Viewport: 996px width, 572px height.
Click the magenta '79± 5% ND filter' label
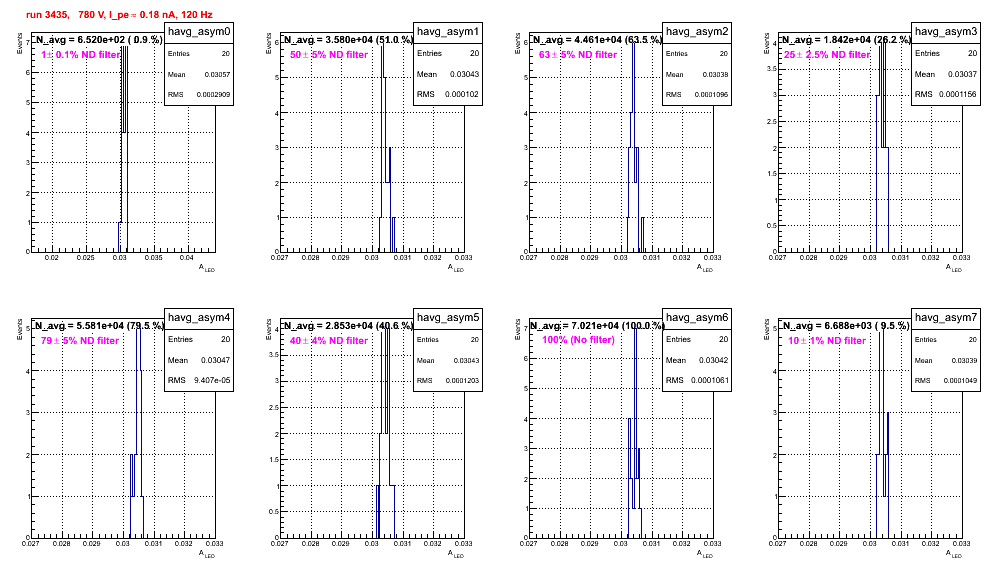pos(80,341)
